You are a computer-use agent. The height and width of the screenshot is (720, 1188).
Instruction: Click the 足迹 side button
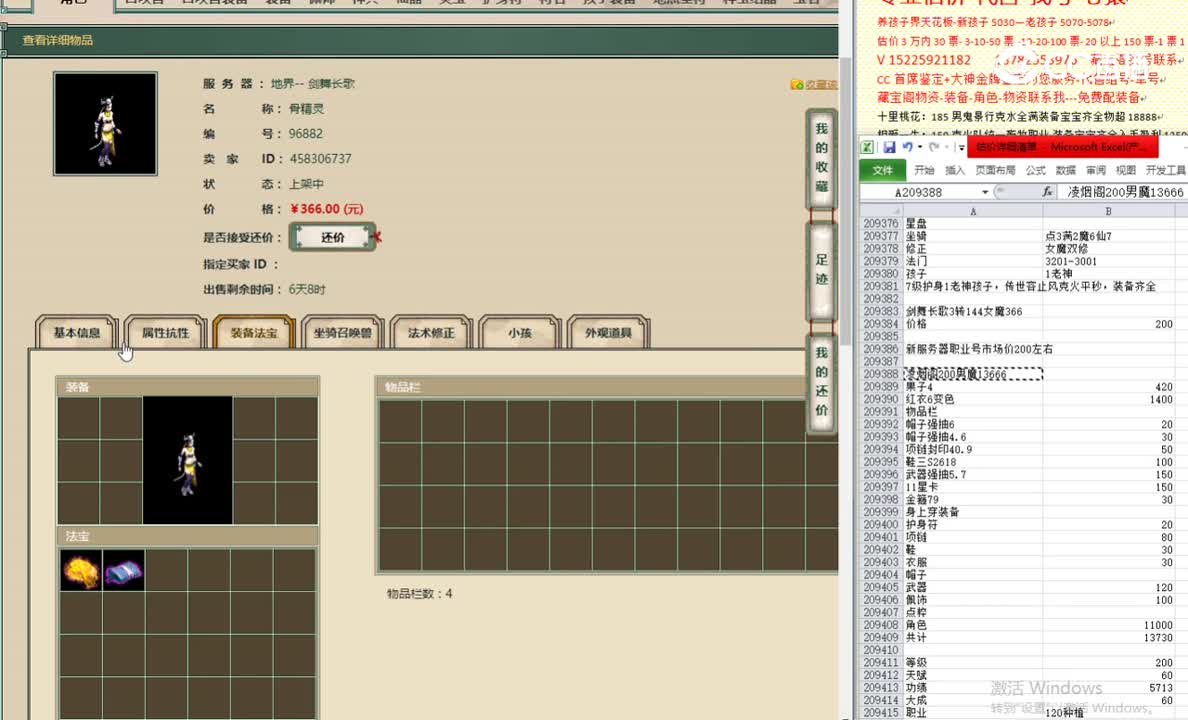coord(821,269)
